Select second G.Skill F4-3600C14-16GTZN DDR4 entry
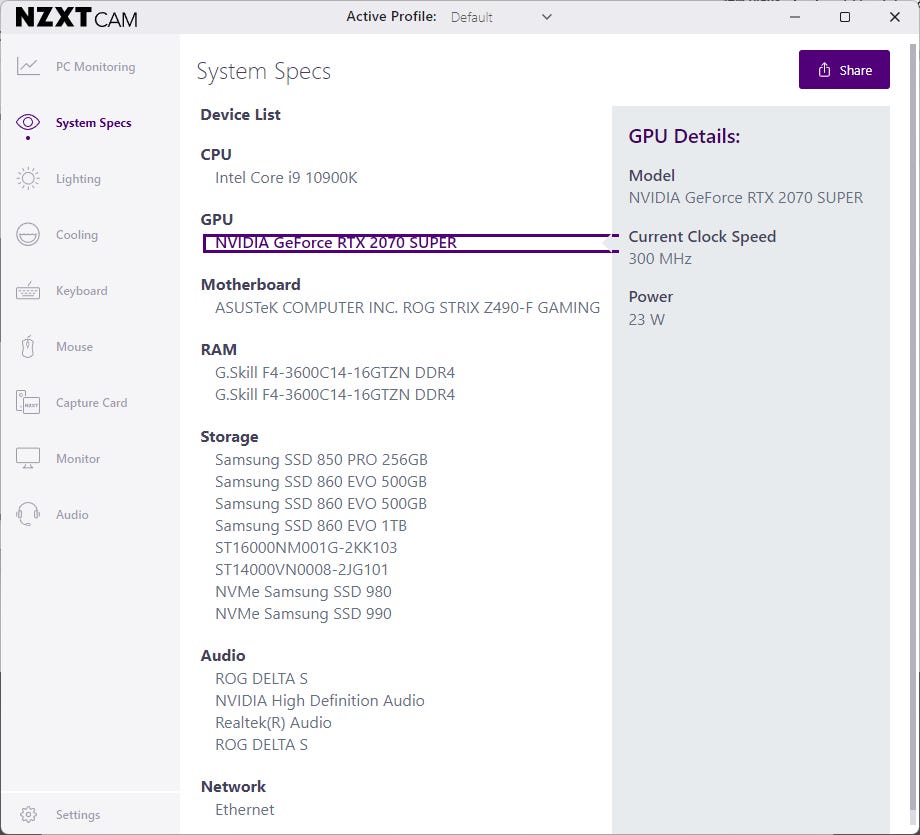 [x=334, y=395]
